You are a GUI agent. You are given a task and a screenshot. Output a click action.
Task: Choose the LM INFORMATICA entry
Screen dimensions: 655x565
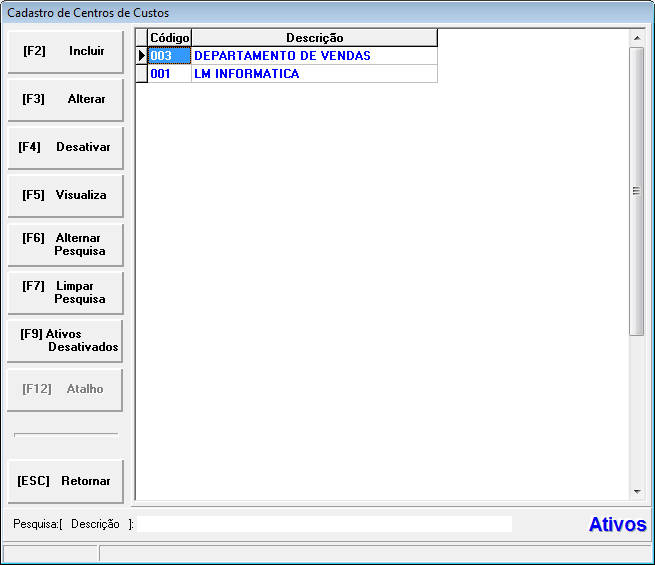pos(314,74)
